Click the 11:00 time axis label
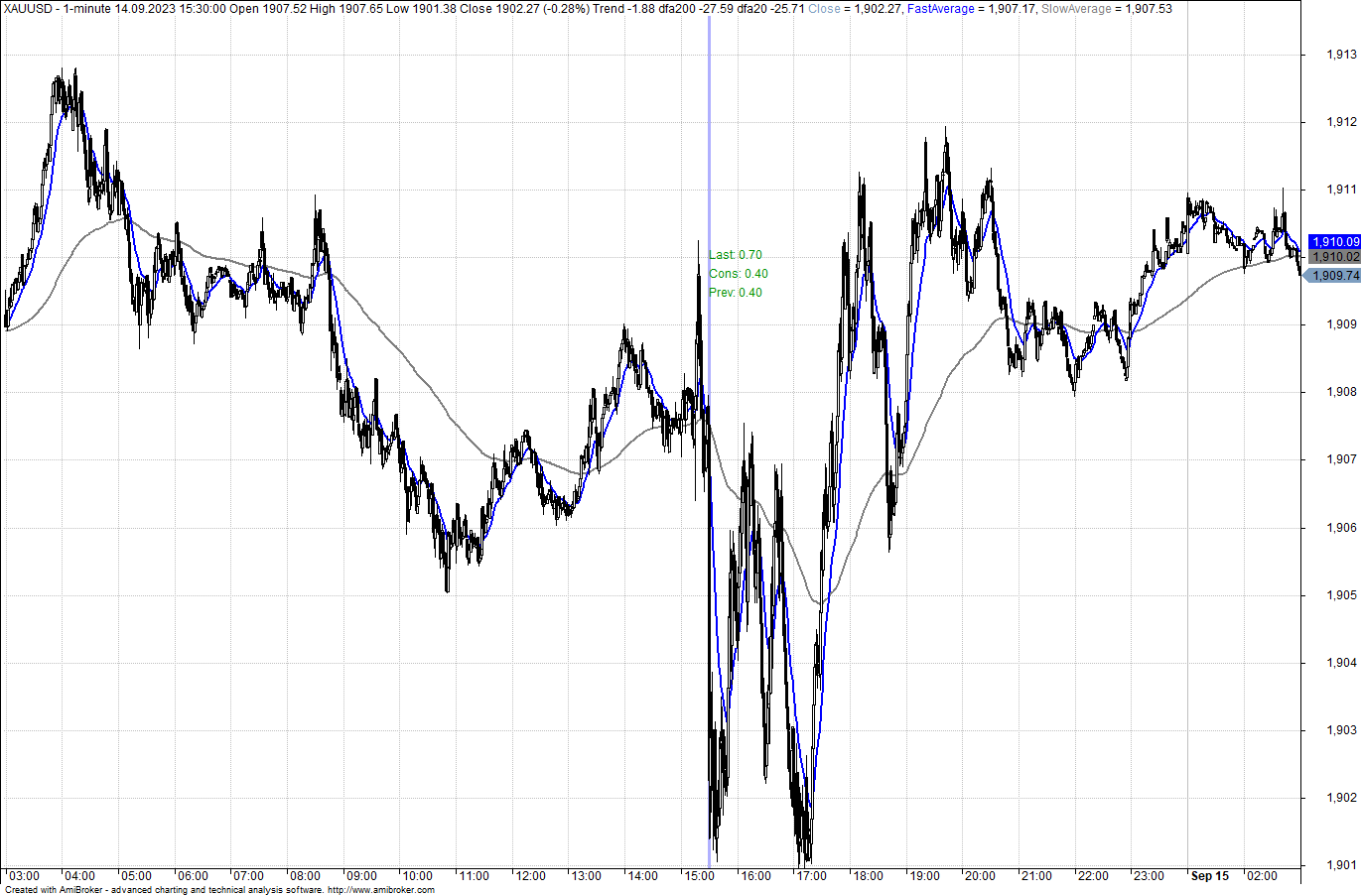 tap(474, 876)
